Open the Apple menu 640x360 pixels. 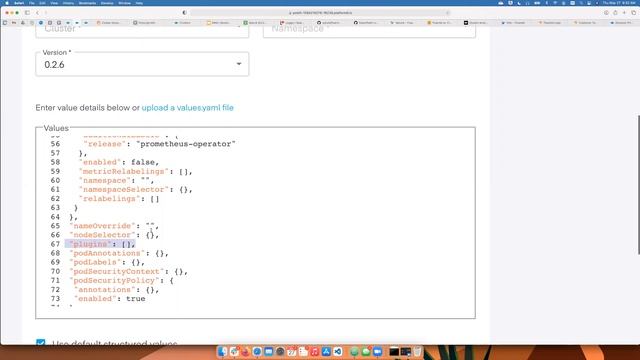(x=7, y=3)
